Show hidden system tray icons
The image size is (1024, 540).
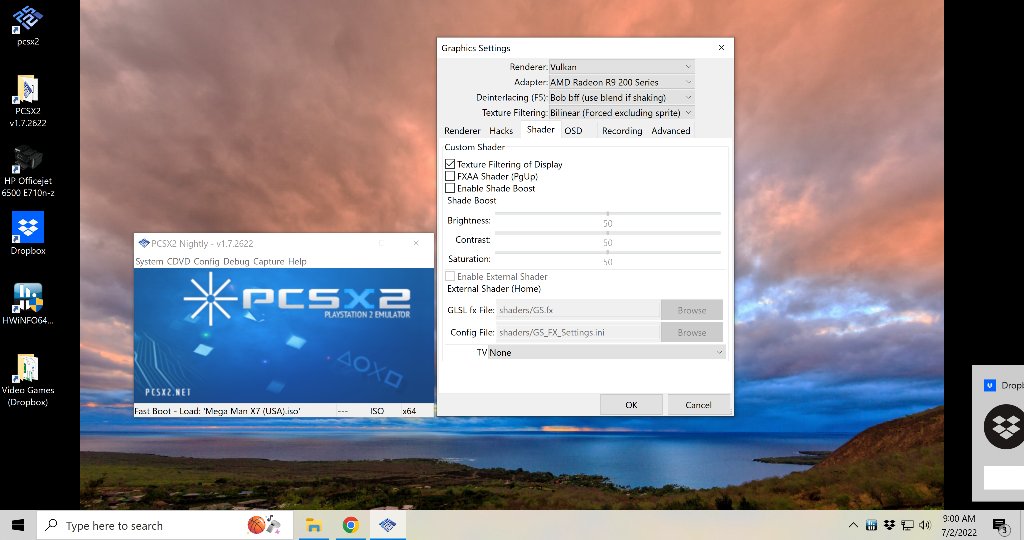853,525
